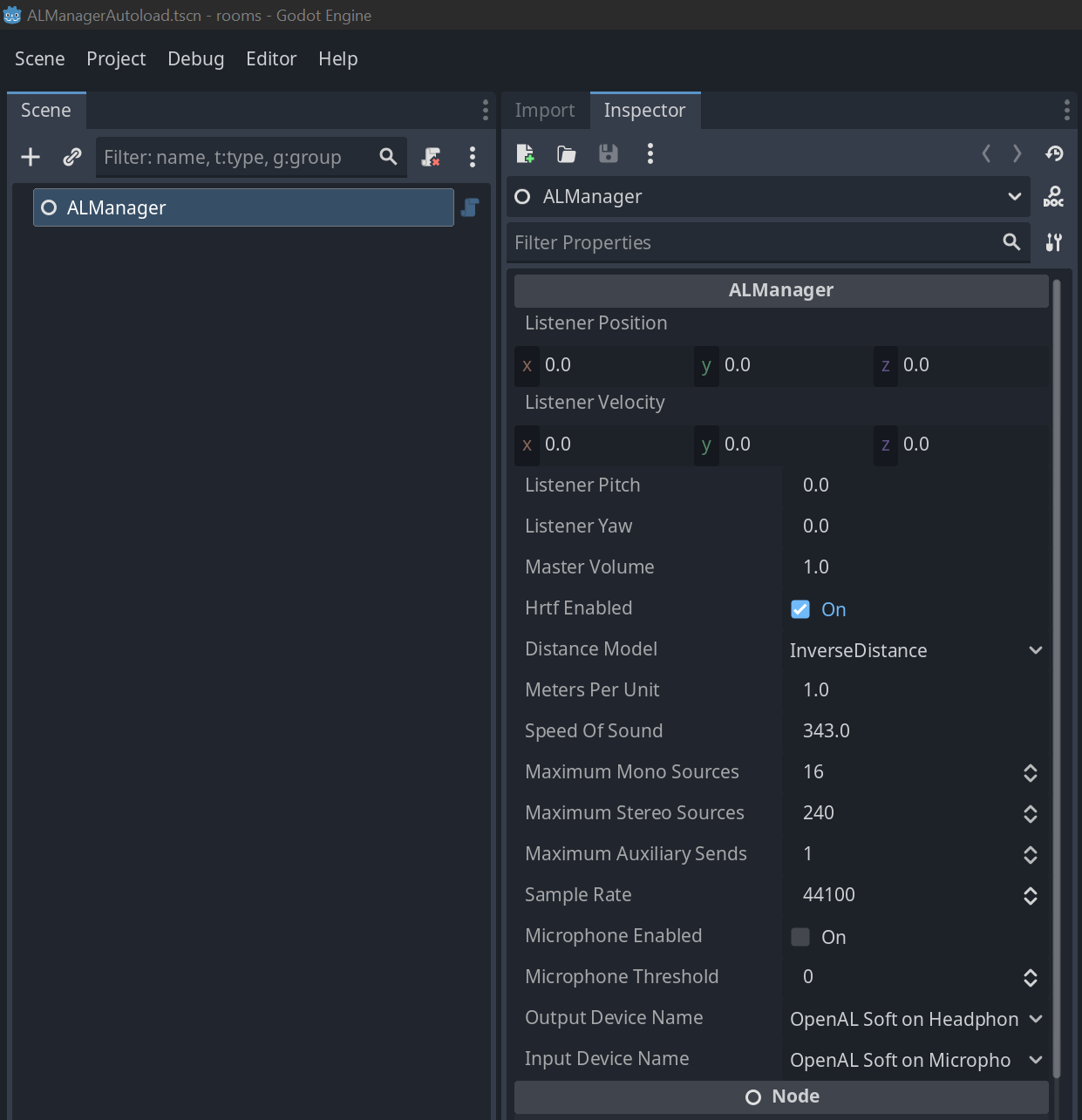Load an existing resource from disk
Image resolution: width=1082 pixels, height=1120 pixels.
(567, 154)
